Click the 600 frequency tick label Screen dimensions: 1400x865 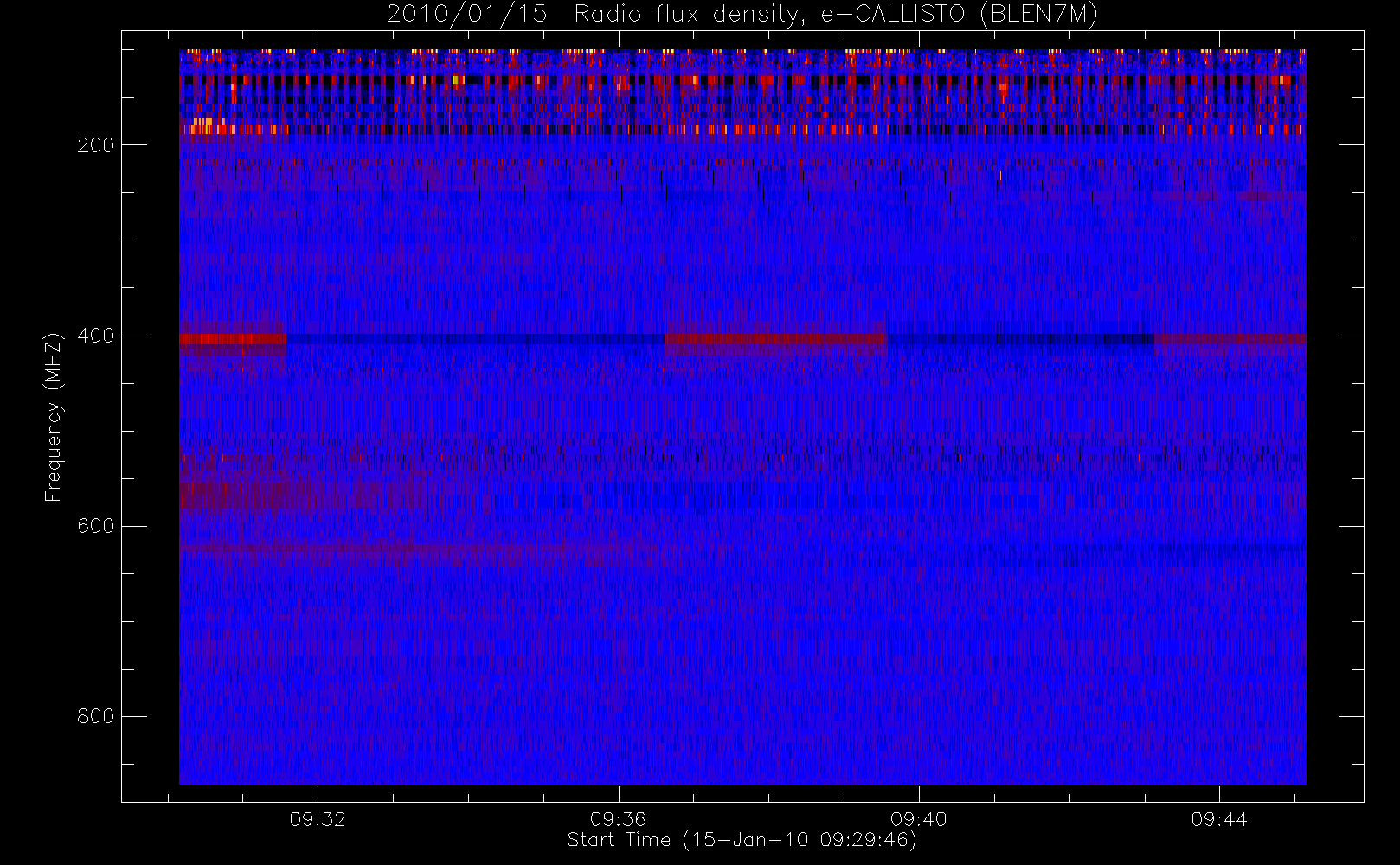point(96,526)
